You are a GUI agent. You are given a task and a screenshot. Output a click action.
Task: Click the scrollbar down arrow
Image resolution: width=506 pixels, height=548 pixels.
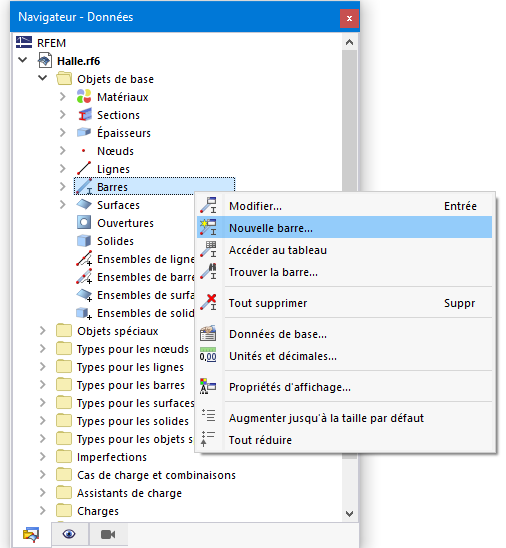(x=349, y=513)
